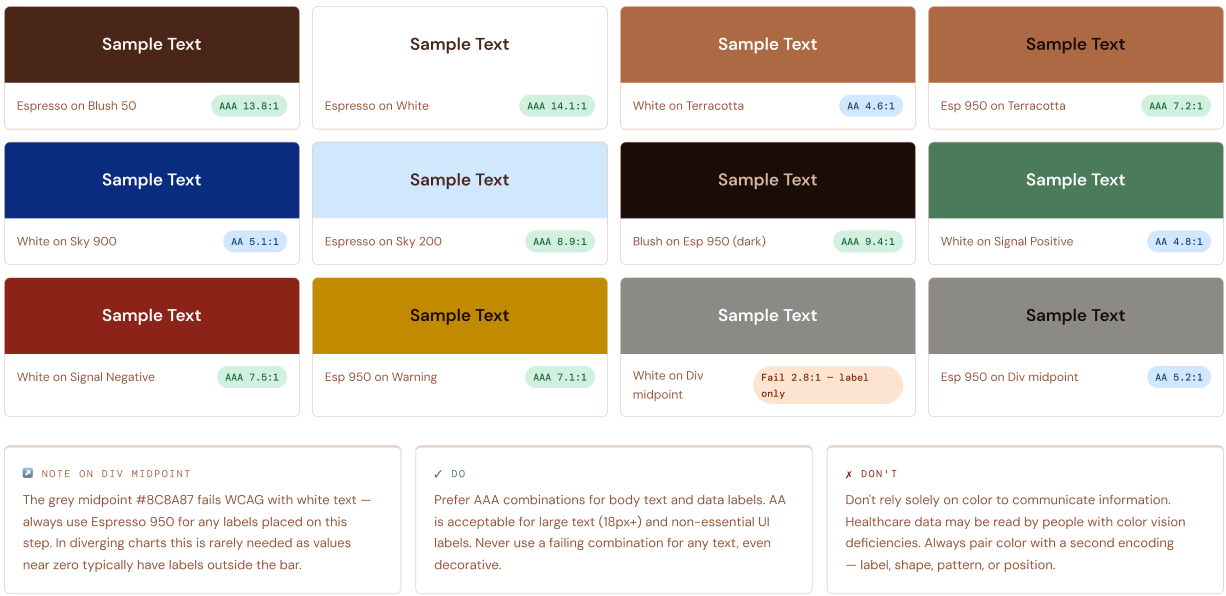The image size is (1226, 596).
Task: Select the Esp 950 on Warning amber swatch
Action: [x=460, y=316]
